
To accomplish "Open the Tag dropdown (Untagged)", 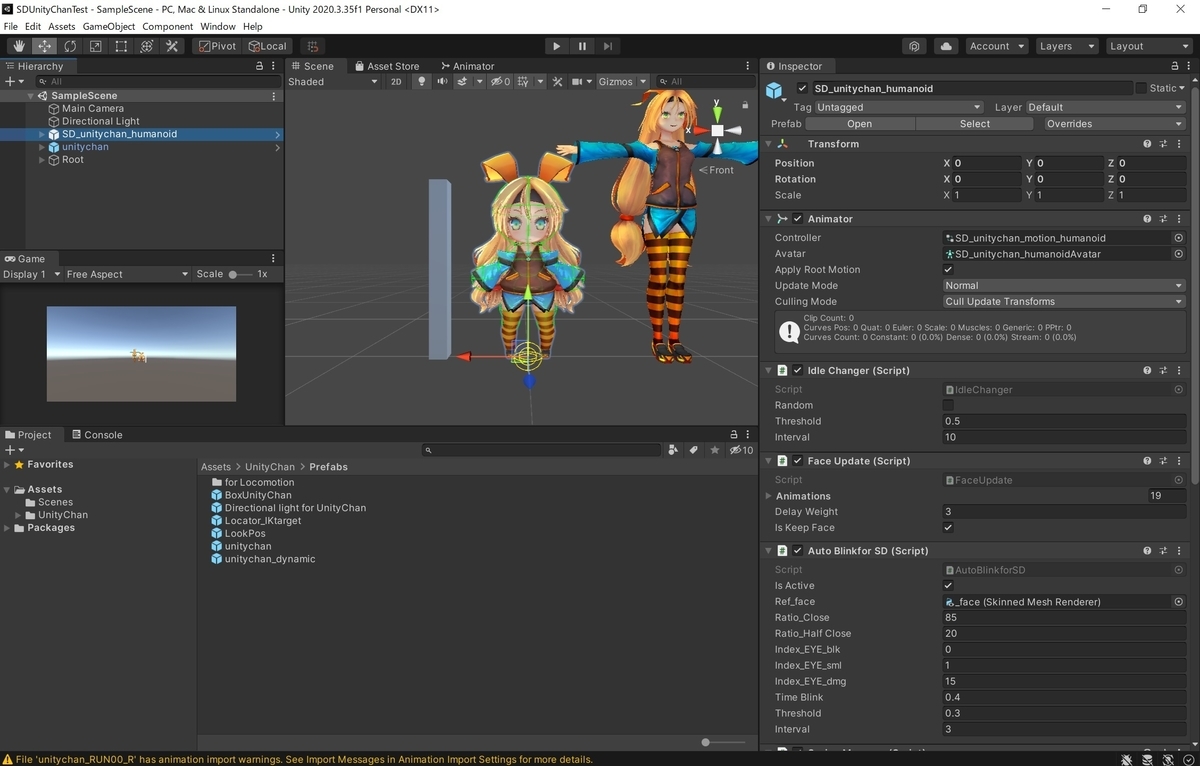I will (x=899, y=107).
